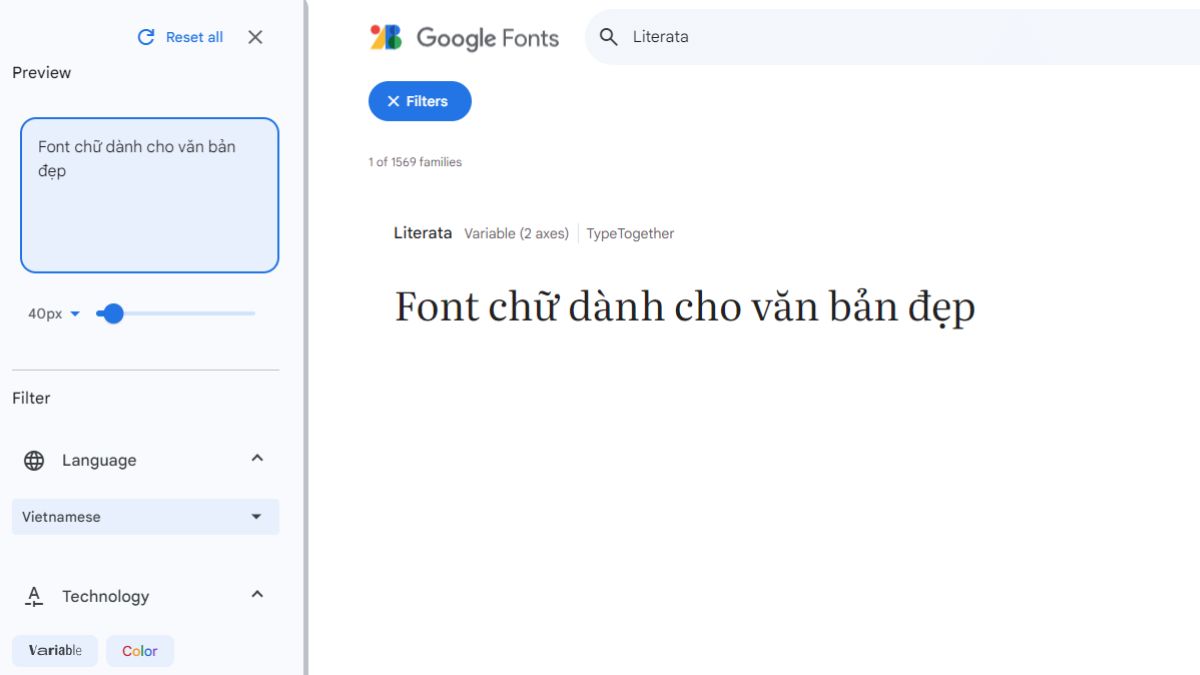Open the Vietnamese language dropdown
The height and width of the screenshot is (675, 1200).
(145, 517)
